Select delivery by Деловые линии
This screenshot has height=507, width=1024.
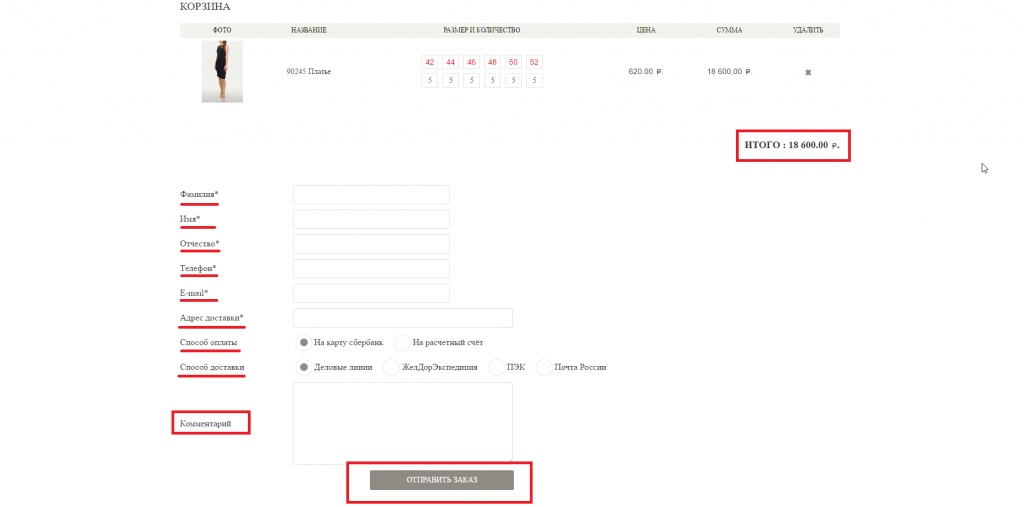pos(304,367)
